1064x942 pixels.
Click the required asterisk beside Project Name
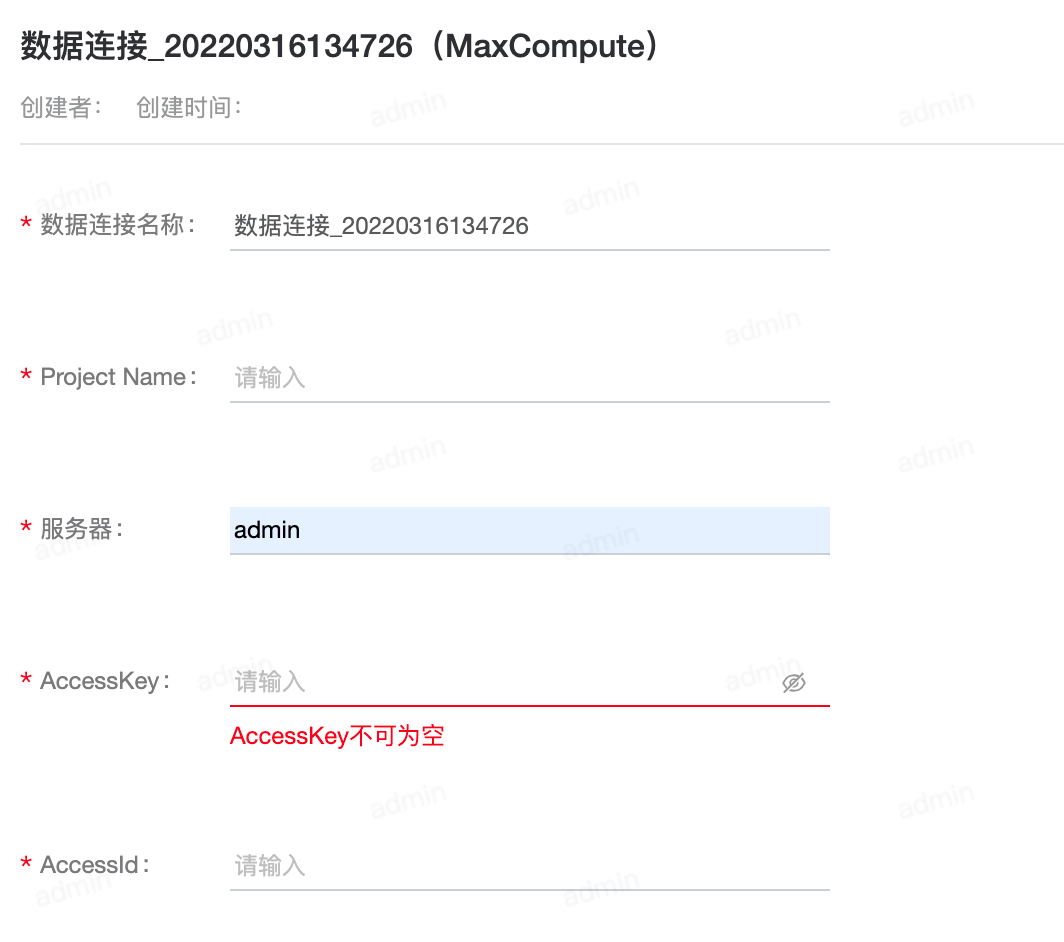point(26,375)
